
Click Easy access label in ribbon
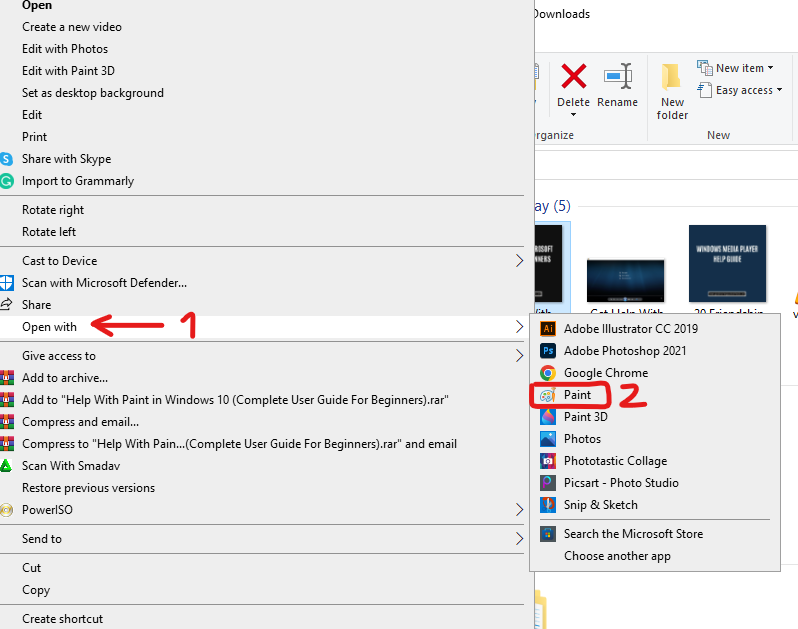[x=745, y=90]
